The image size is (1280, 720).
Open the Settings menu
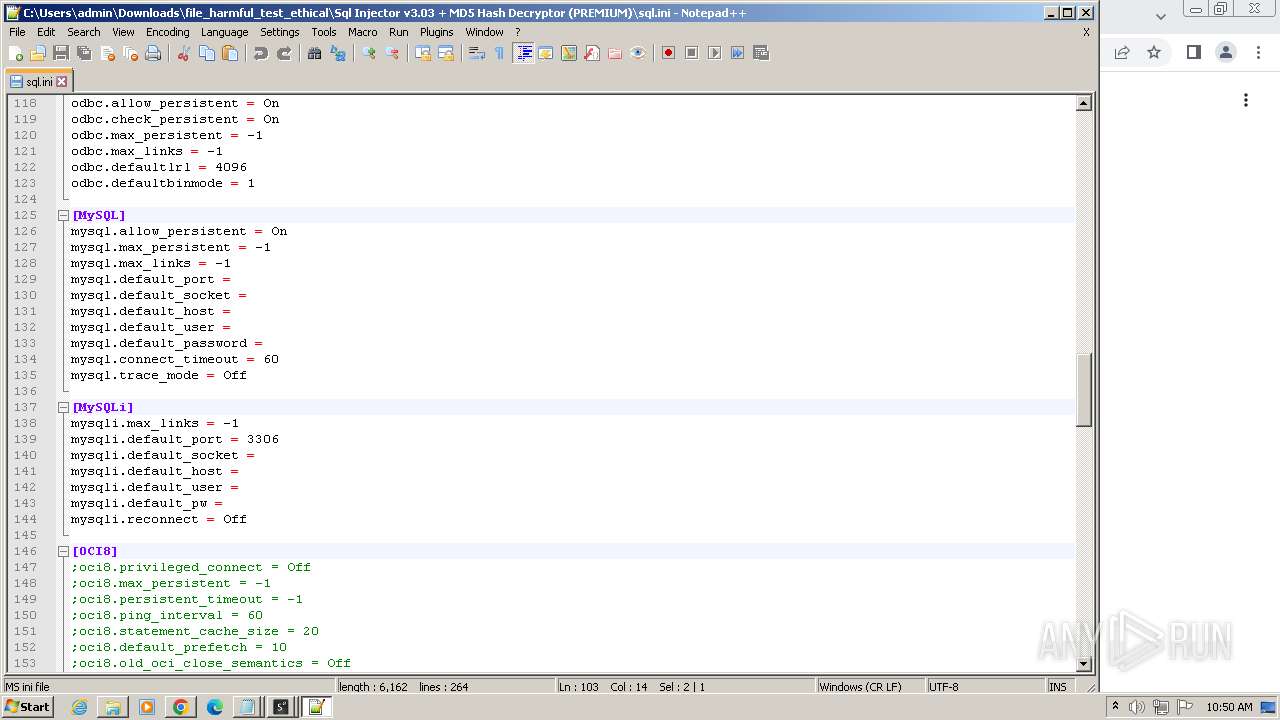[280, 32]
